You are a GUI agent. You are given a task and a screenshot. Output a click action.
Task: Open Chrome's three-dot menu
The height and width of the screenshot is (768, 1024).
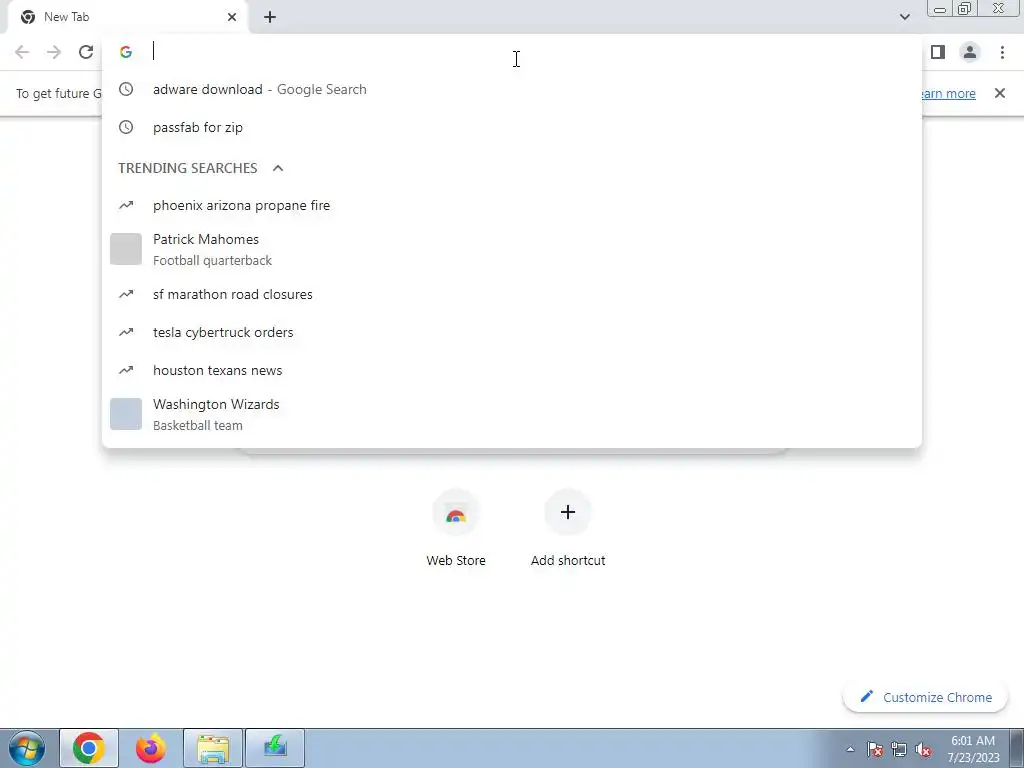1002,52
